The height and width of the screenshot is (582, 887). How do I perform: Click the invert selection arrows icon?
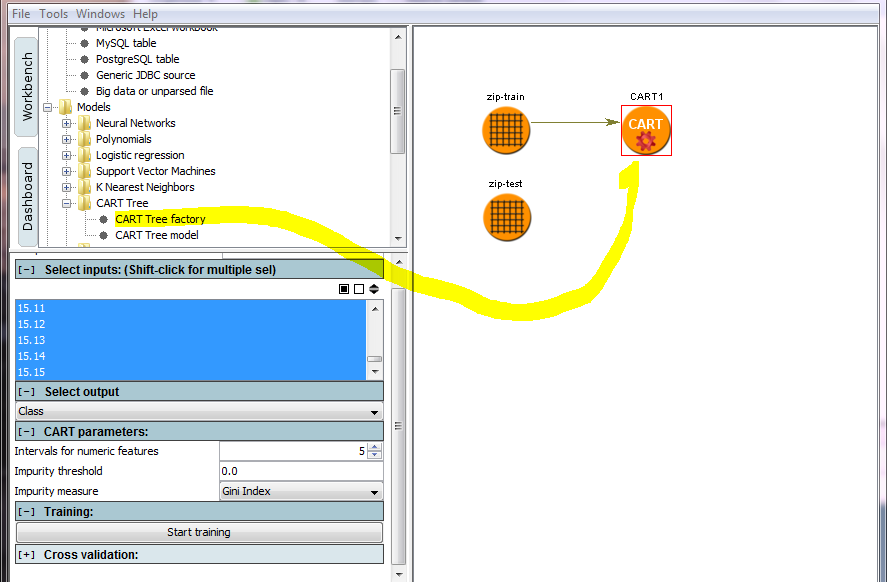click(374, 289)
